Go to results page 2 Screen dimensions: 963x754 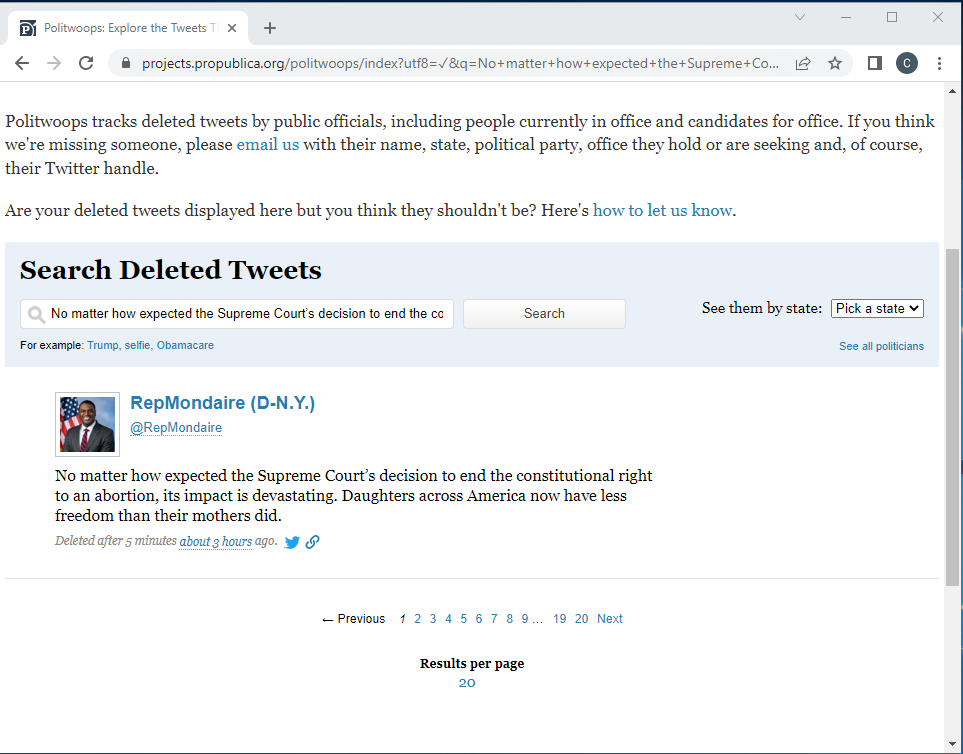pos(418,619)
